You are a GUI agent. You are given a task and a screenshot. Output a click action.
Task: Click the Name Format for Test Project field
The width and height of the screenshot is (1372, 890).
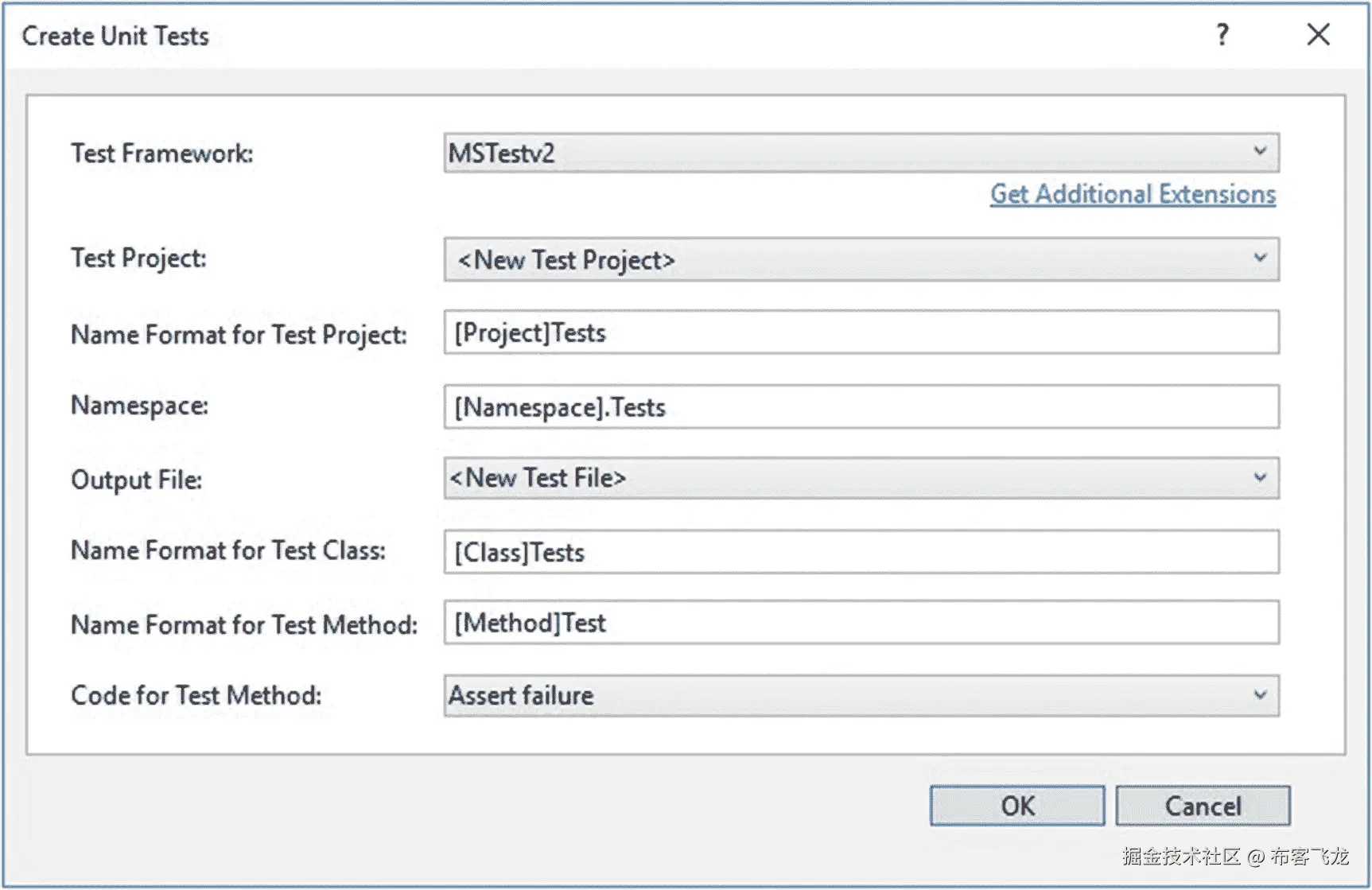click(x=861, y=332)
